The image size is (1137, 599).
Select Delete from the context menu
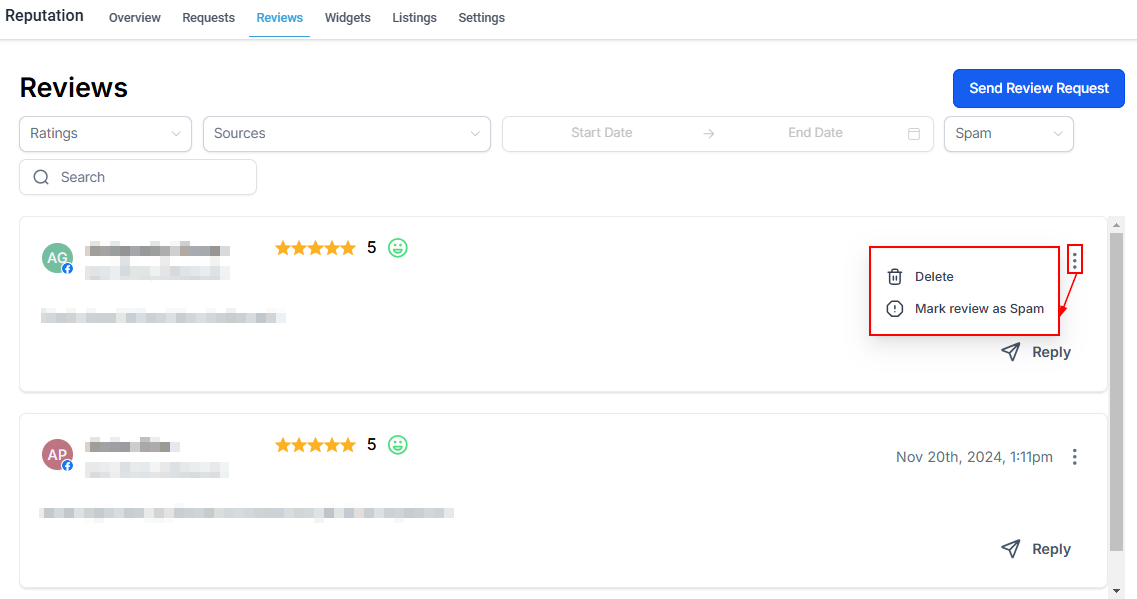pyautogui.click(x=934, y=277)
